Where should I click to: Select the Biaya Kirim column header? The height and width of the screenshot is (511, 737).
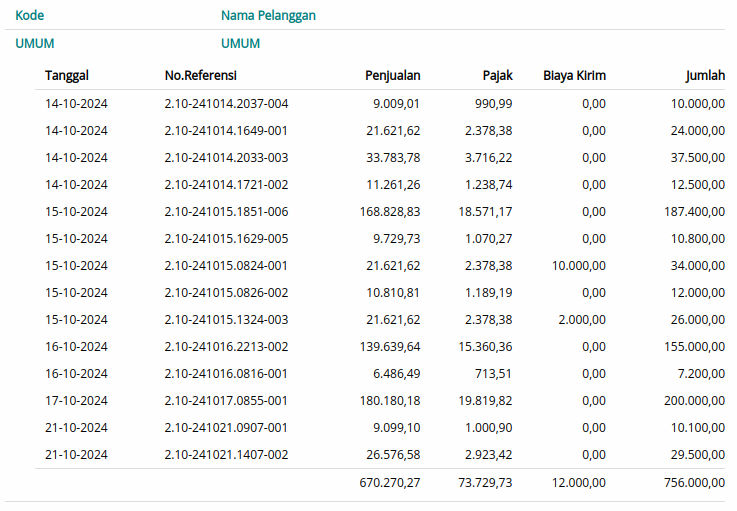coord(574,75)
